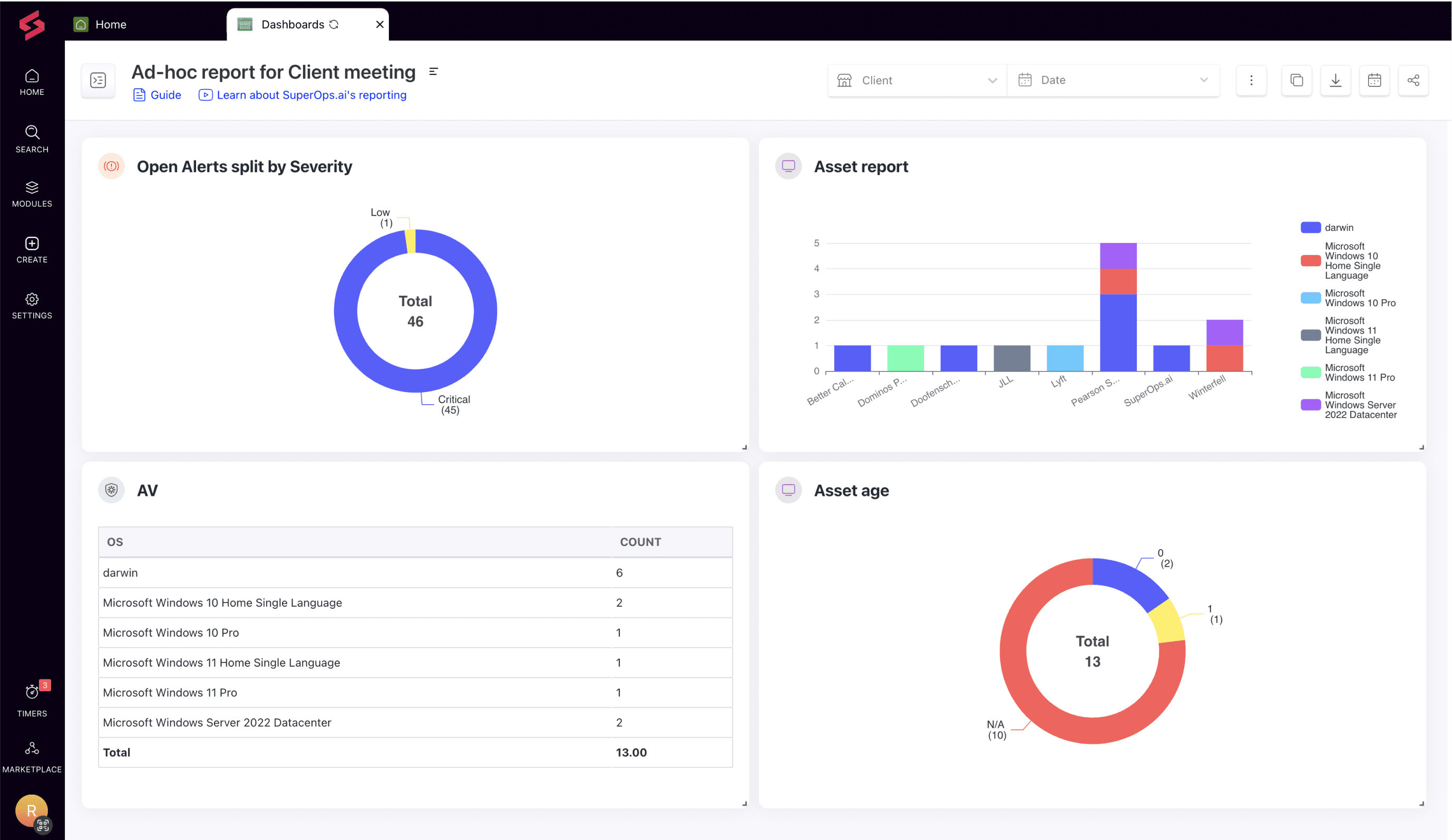The image size is (1452, 840).
Task: Click the Create icon in sidebar
Action: click(32, 248)
